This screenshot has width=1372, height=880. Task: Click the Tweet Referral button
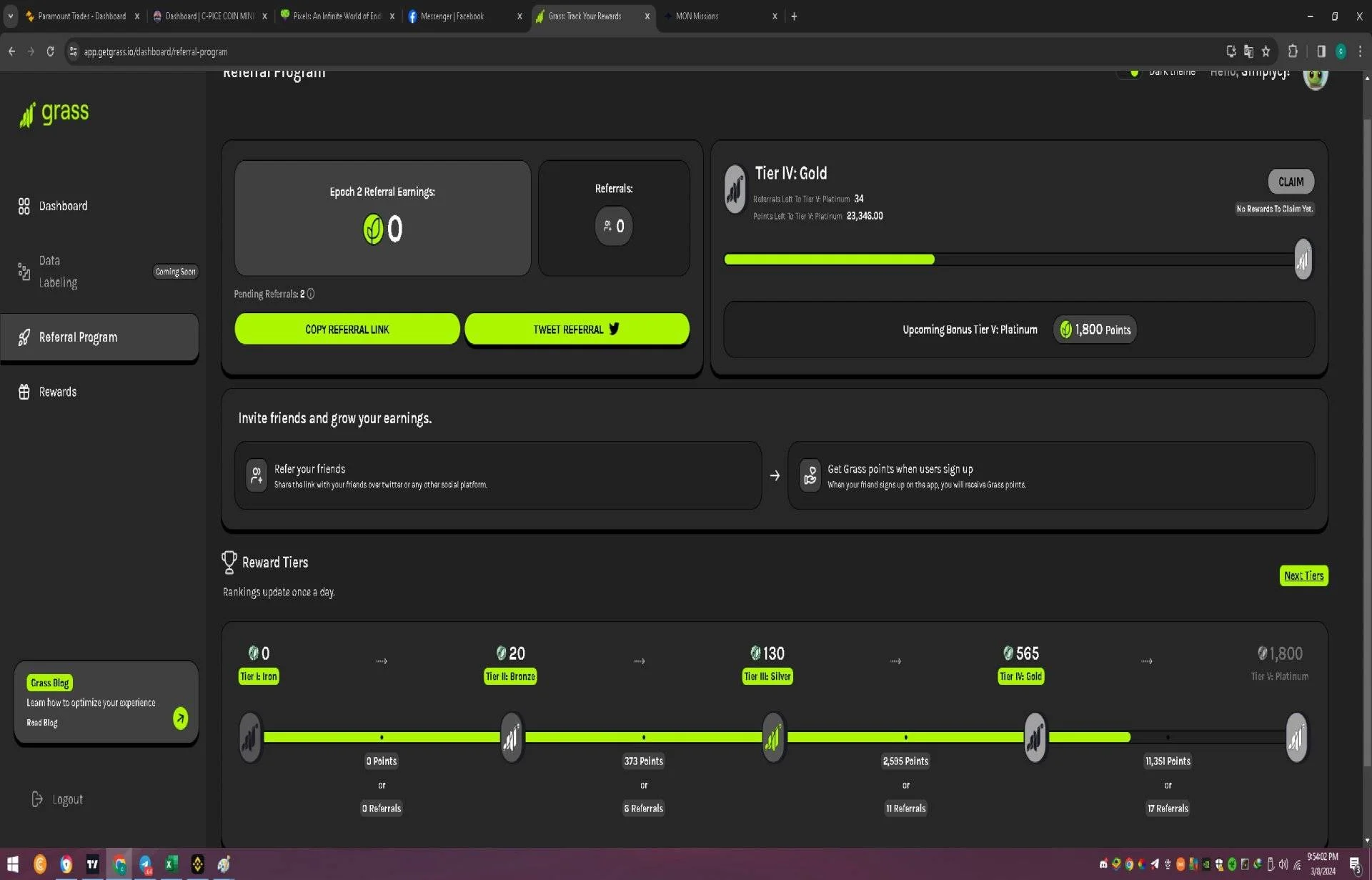tap(577, 329)
